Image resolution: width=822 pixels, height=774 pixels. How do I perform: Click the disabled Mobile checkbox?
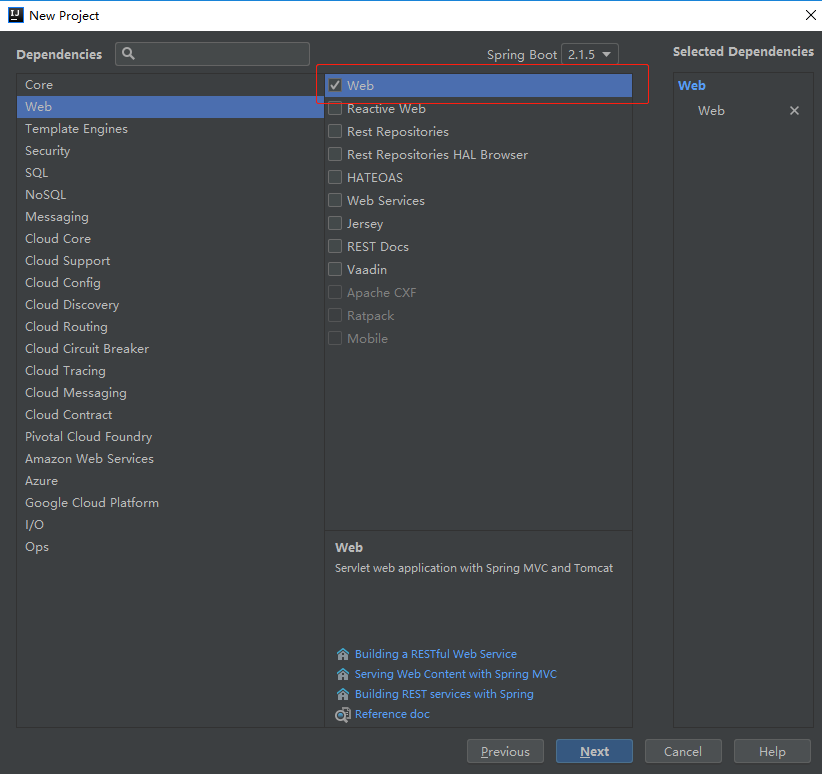coord(335,338)
